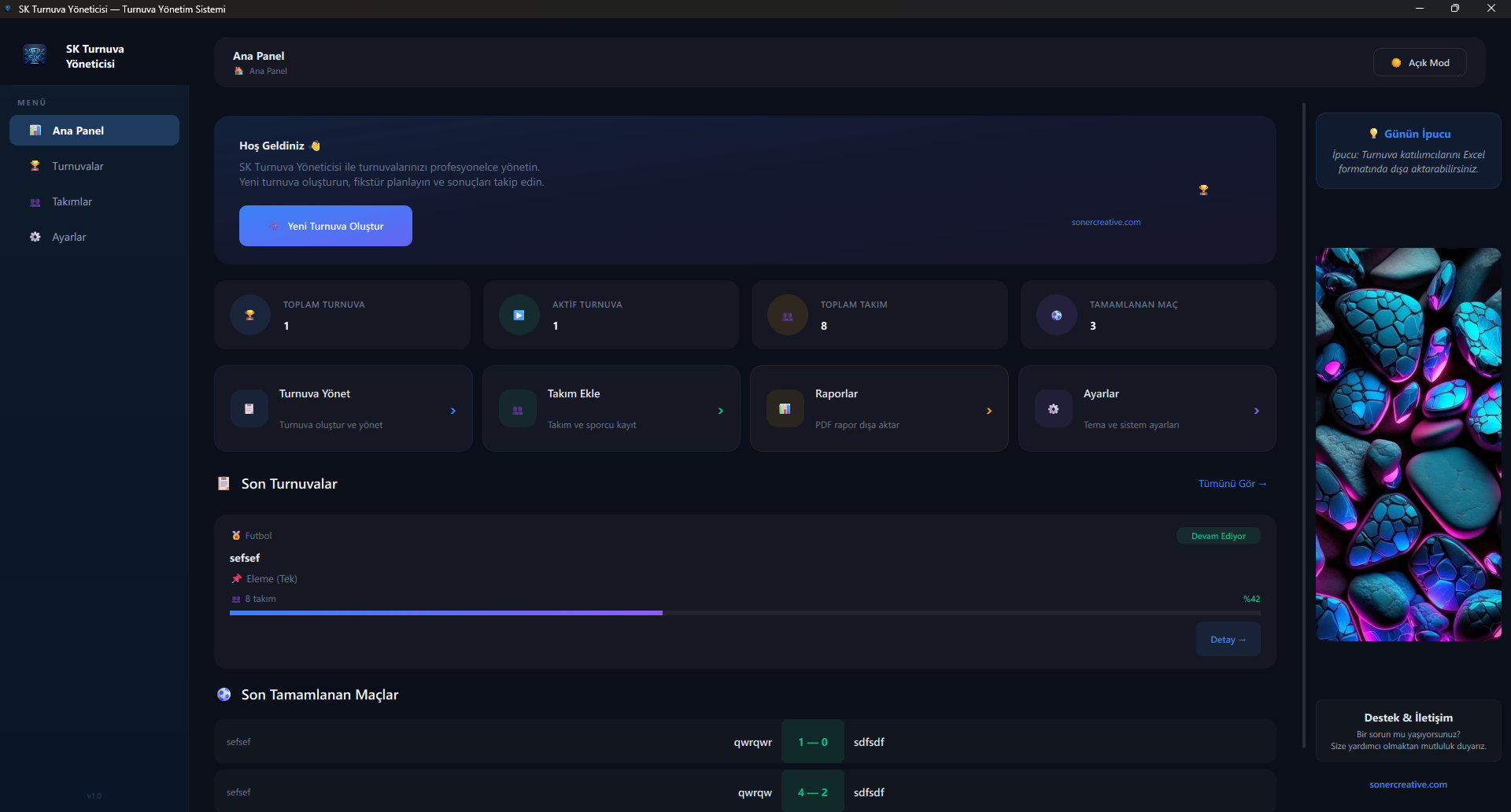Click the SK Turnuva Yöneticisi logo icon
The width and height of the screenshot is (1511, 812).
(35, 55)
